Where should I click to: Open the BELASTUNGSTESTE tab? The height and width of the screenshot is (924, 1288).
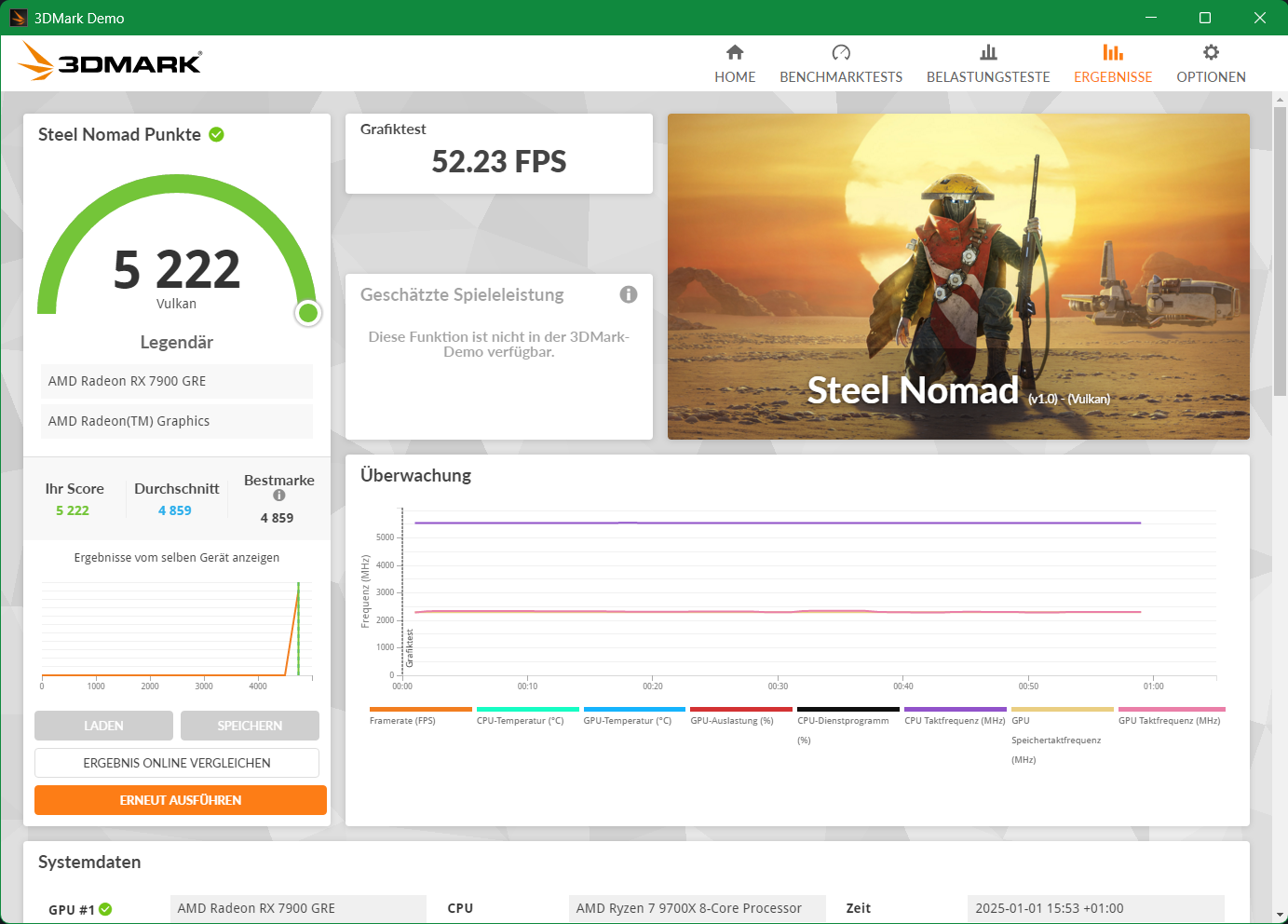pyautogui.click(x=988, y=64)
